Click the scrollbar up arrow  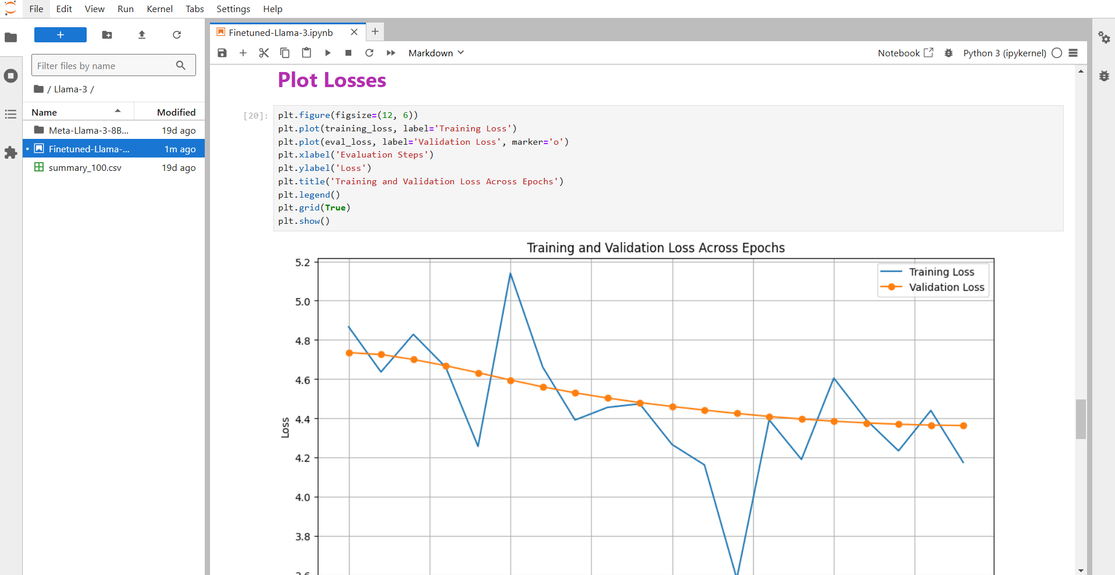(1081, 72)
